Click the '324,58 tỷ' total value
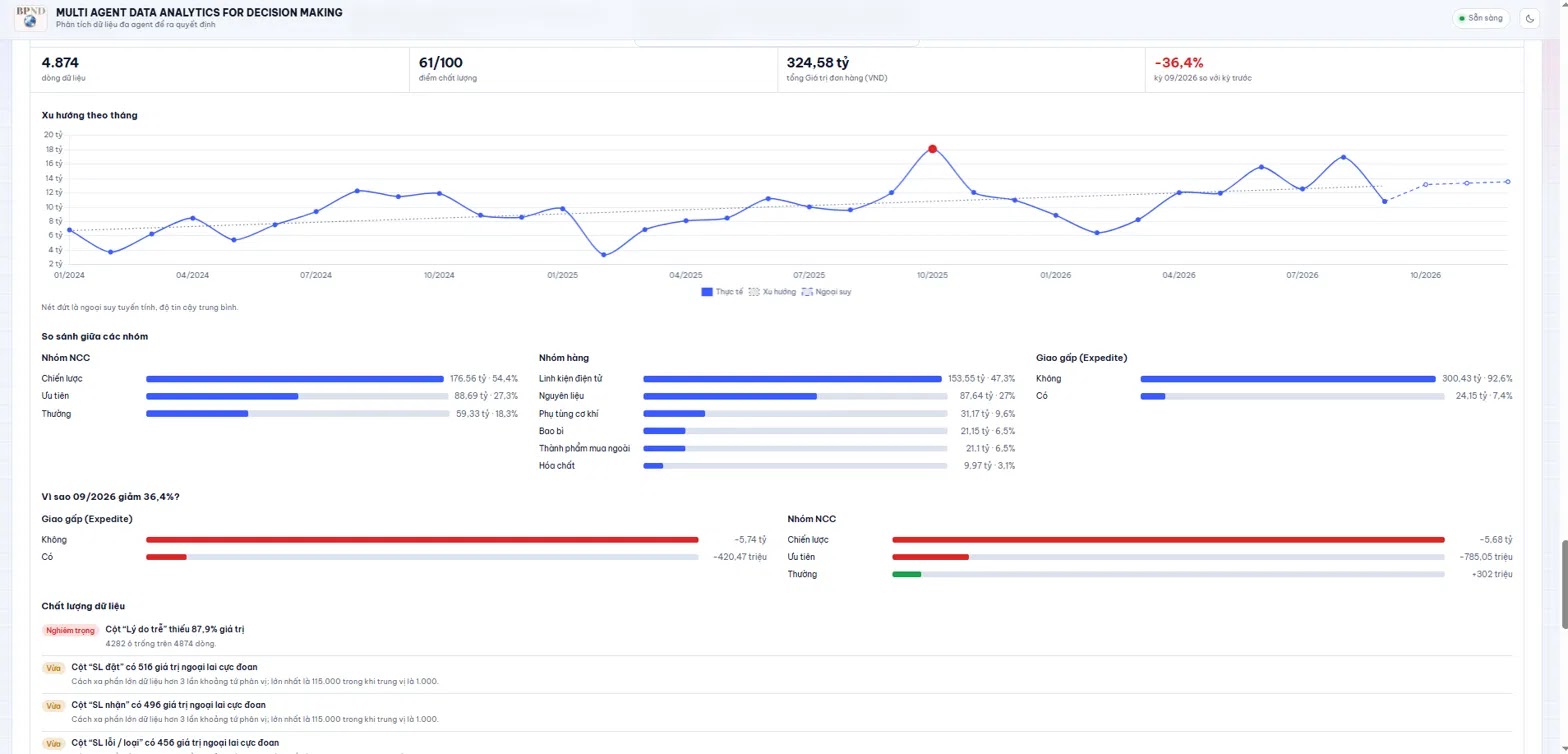This screenshot has height=754, width=1568. coord(818,62)
